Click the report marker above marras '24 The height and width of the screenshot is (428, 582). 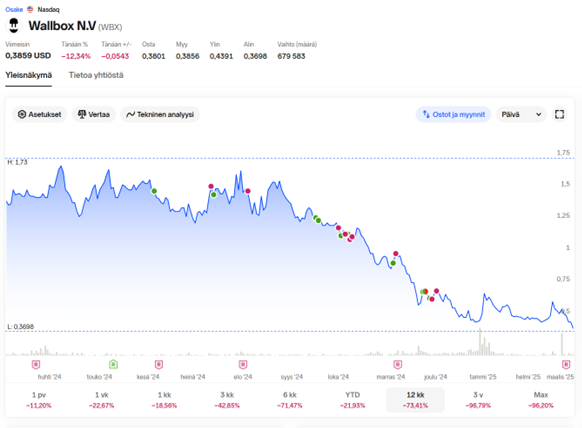[398, 365]
